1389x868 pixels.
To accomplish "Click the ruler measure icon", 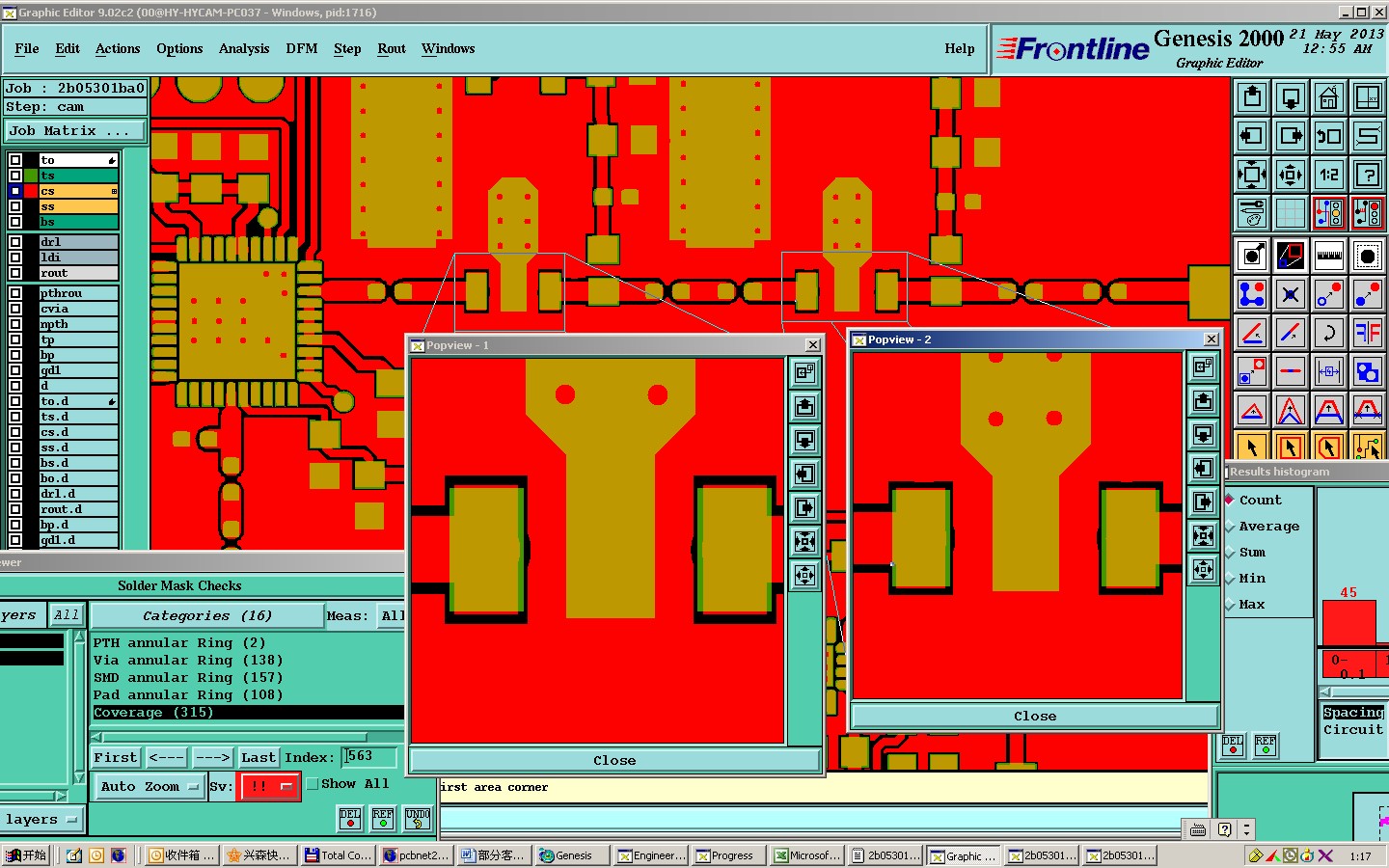I will tap(1329, 256).
